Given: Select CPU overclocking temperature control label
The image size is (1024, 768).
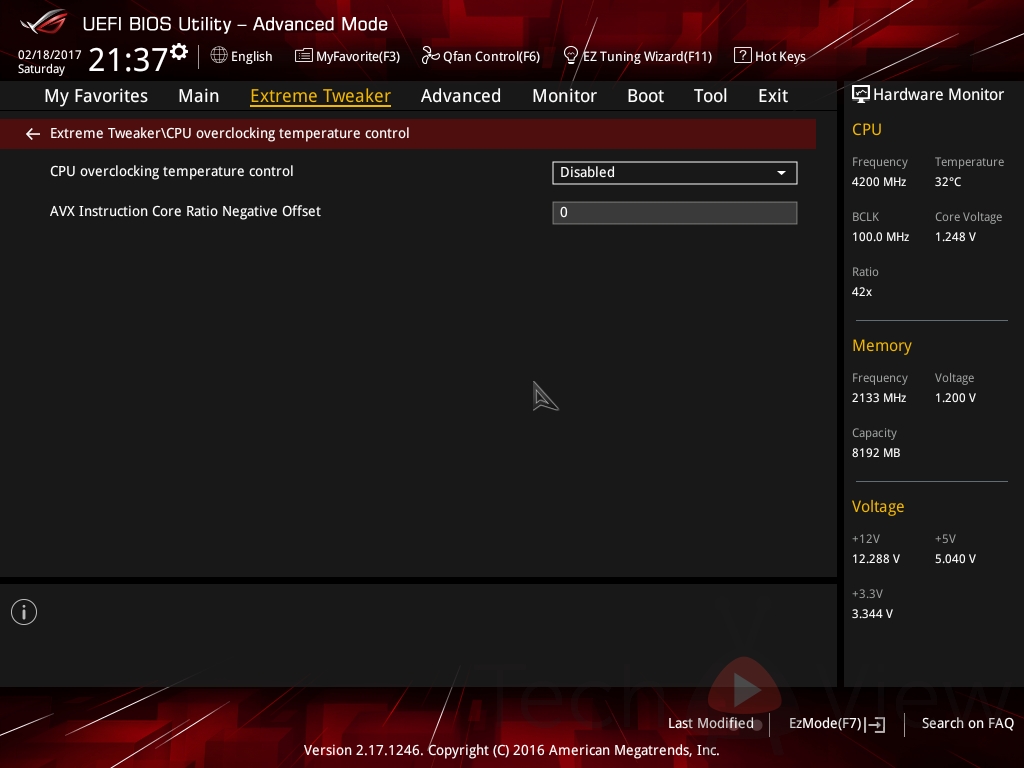Looking at the screenshot, I should pyautogui.click(x=172, y=171).
